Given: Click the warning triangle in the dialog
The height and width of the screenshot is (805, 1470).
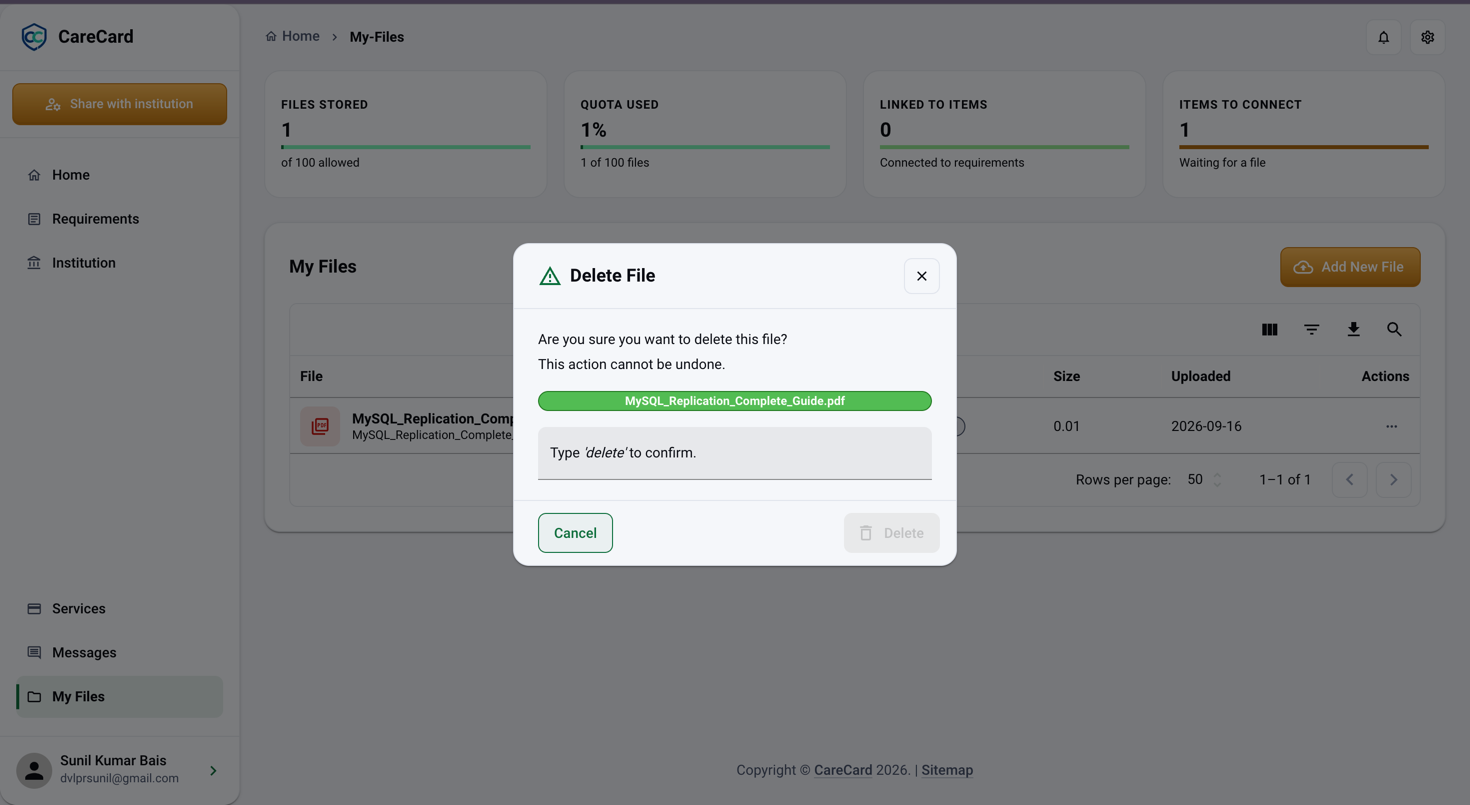Looking at the screenshot, I should pos(550,276).
